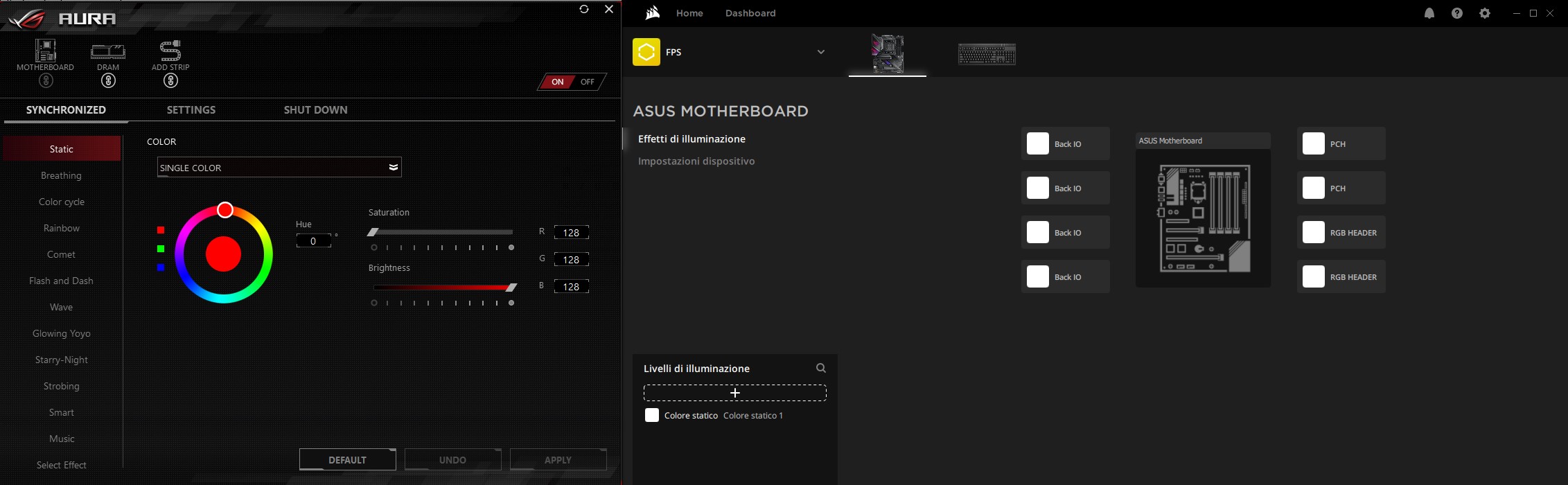Click the refresh icon in Aura title bar
Viewport: 1568px width, 485px height.
click(584, 9)
